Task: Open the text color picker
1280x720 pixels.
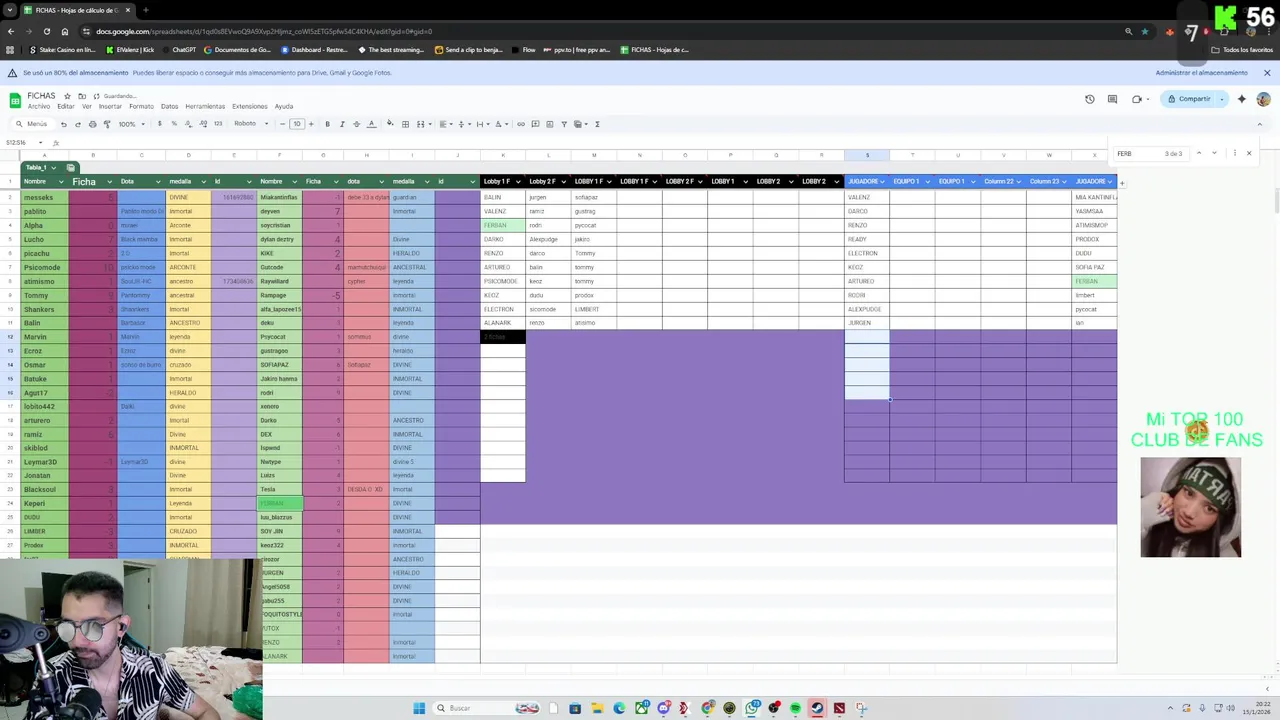Action: [371, 124]
